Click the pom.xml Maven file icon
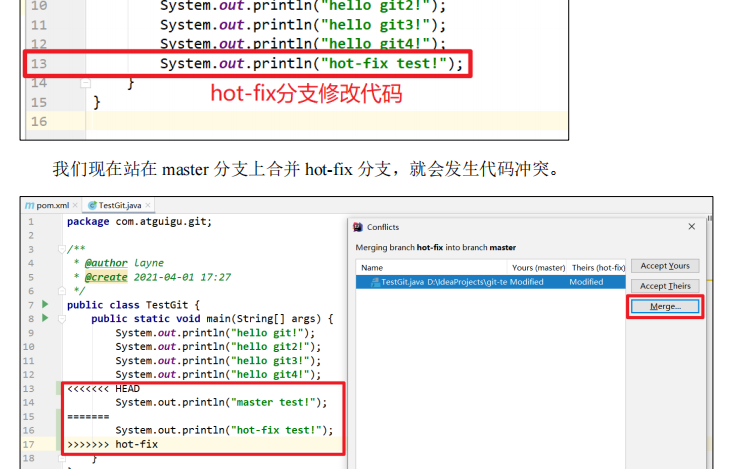 coord(29,205)
